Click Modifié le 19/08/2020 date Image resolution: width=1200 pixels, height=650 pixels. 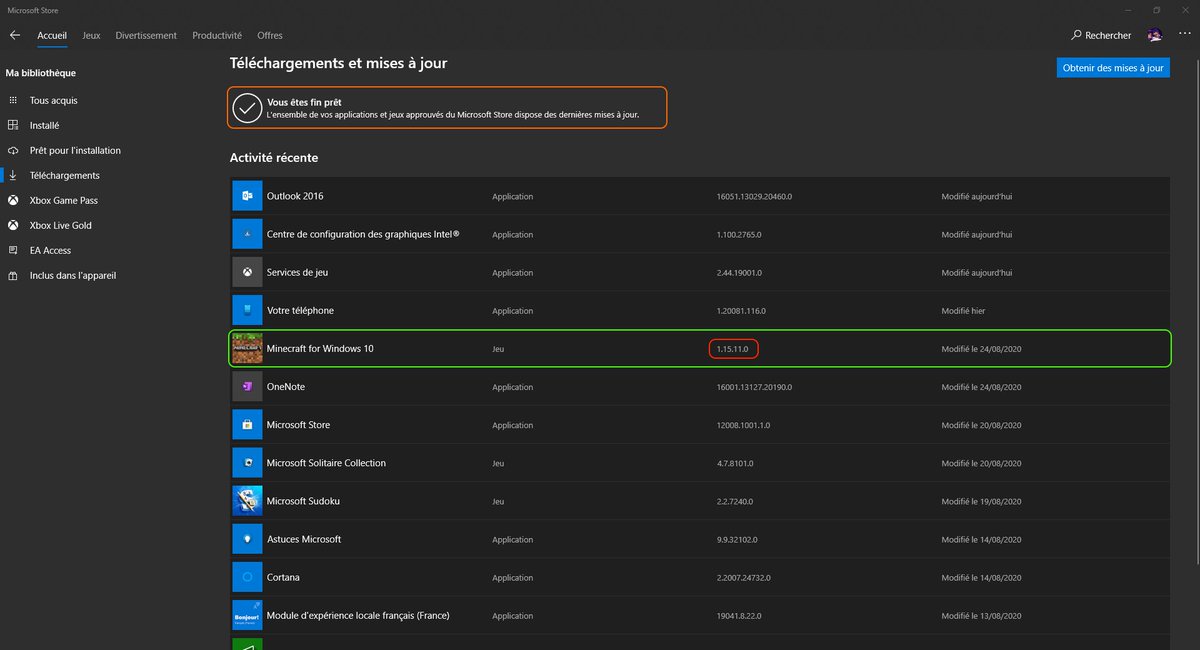(x=981, y=501)
